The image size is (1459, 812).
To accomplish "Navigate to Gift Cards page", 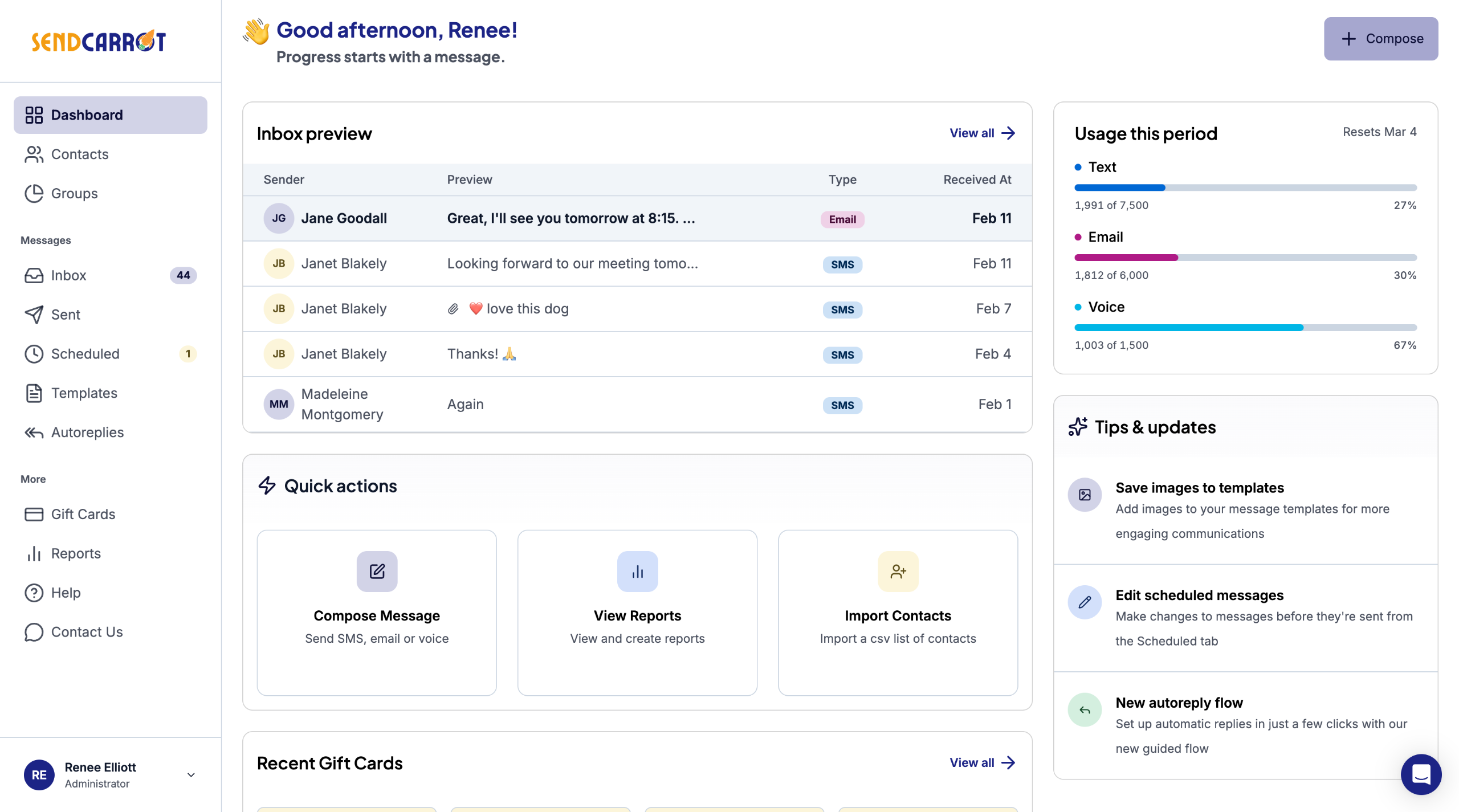I will coord(83,514).
